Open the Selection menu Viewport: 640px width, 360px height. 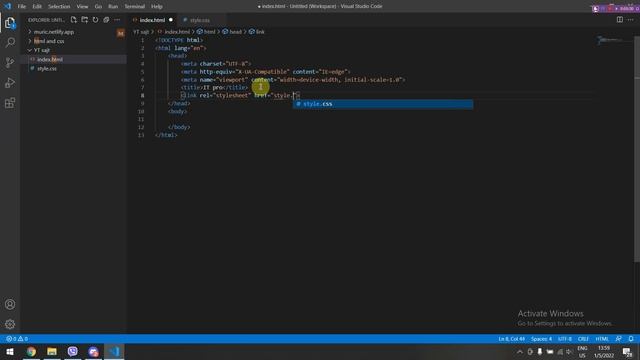(59, 7)
